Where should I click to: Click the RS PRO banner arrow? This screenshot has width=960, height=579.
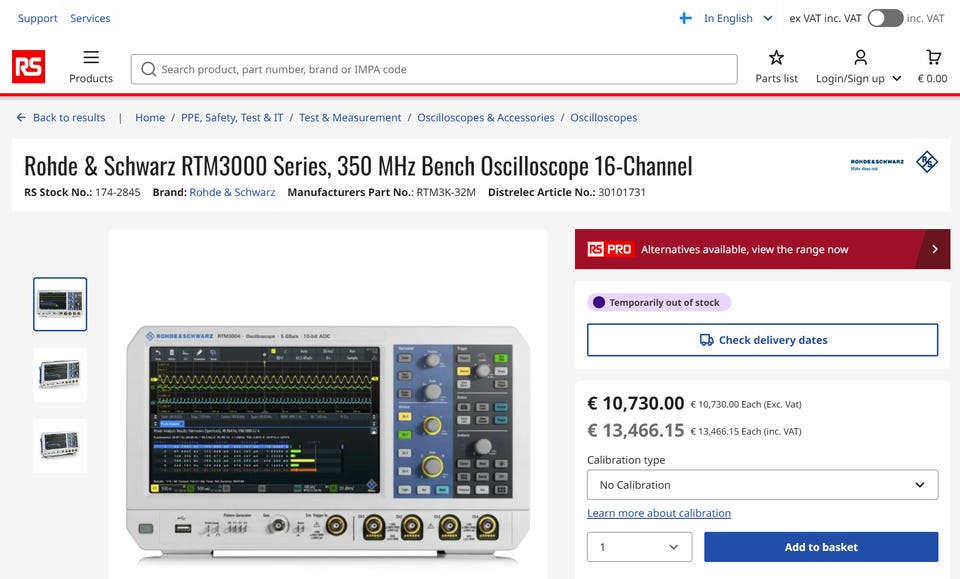tap(935, 249)
